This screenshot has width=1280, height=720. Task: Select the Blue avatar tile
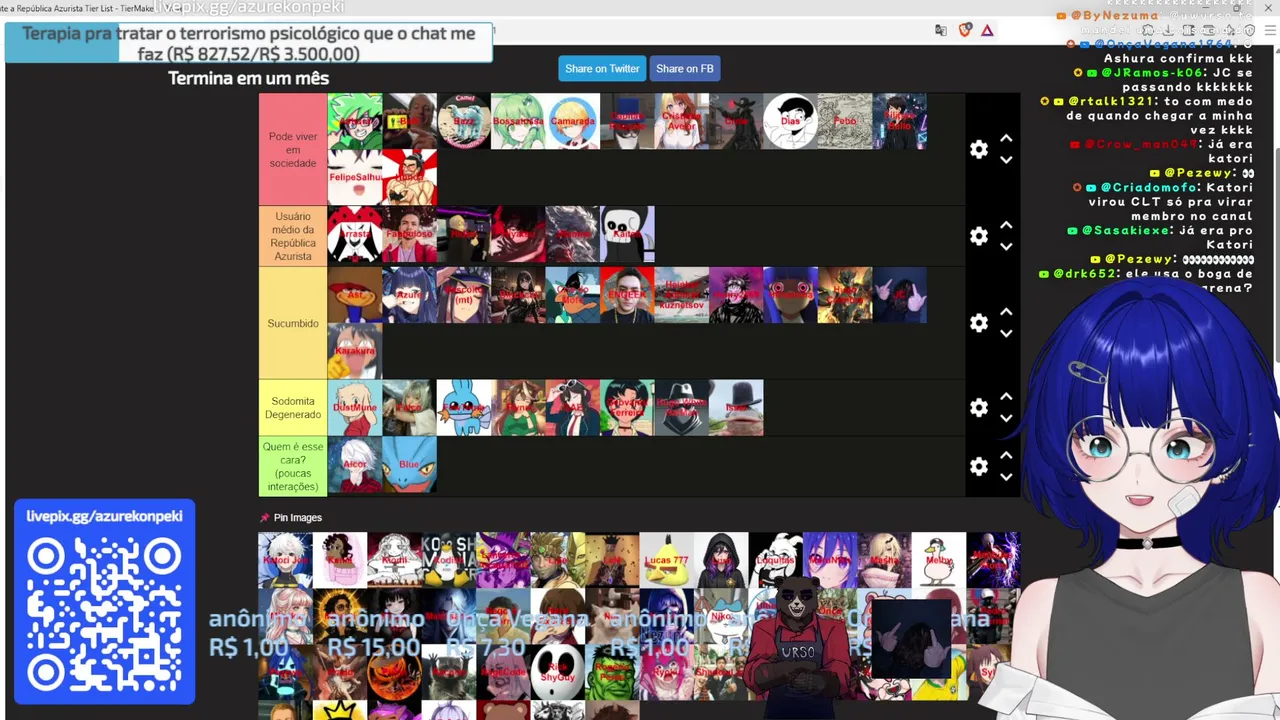(x=409, y=465)
